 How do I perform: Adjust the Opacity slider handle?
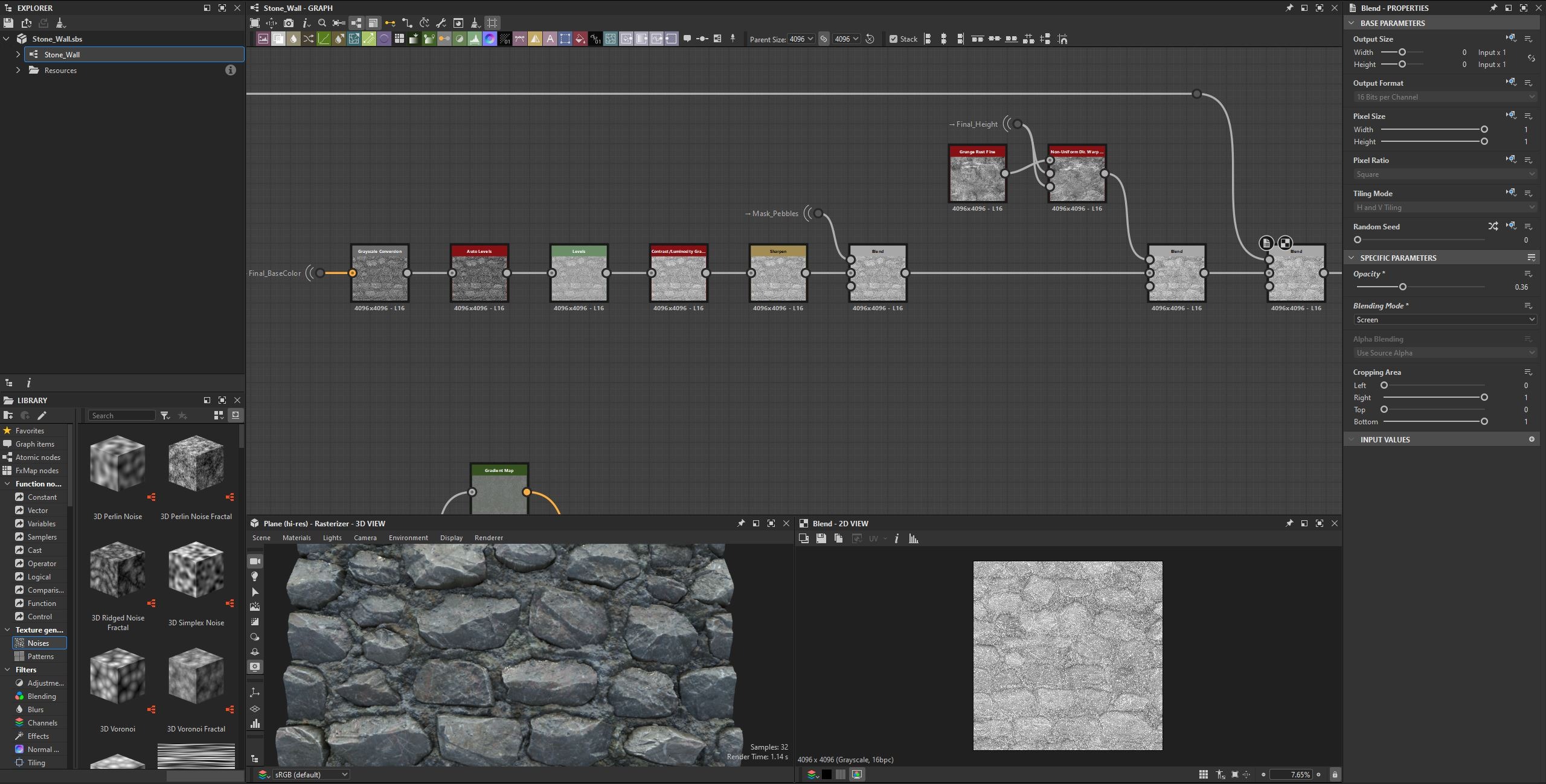1402,287
